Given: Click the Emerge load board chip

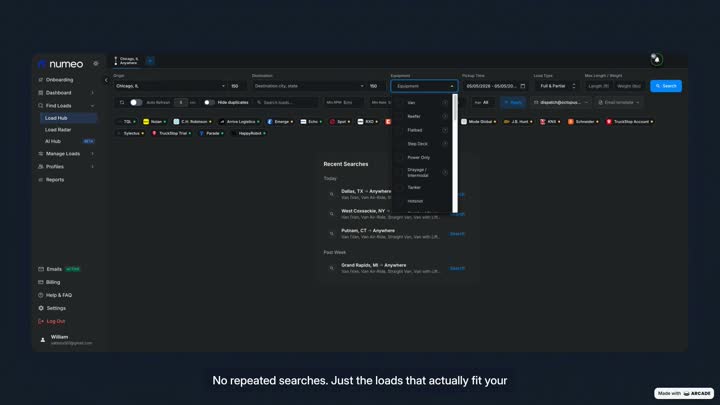Looking at the screenshot, I should pos(280,122).
